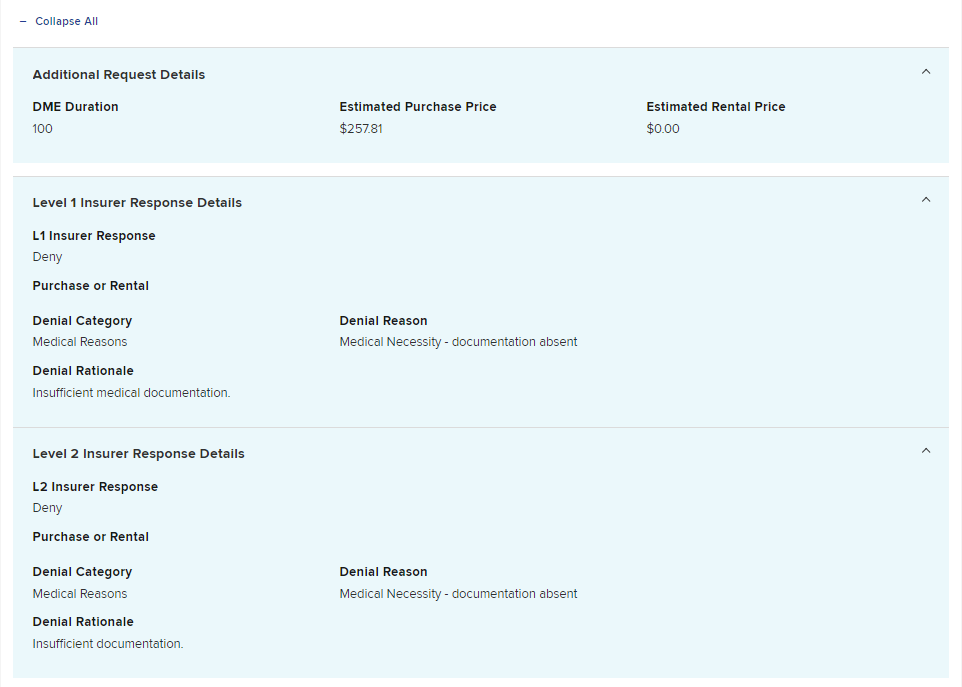Screen dimensions: 962x687
Task: Click the Level 1 Insurer Response Details heading
Action: 137,203
